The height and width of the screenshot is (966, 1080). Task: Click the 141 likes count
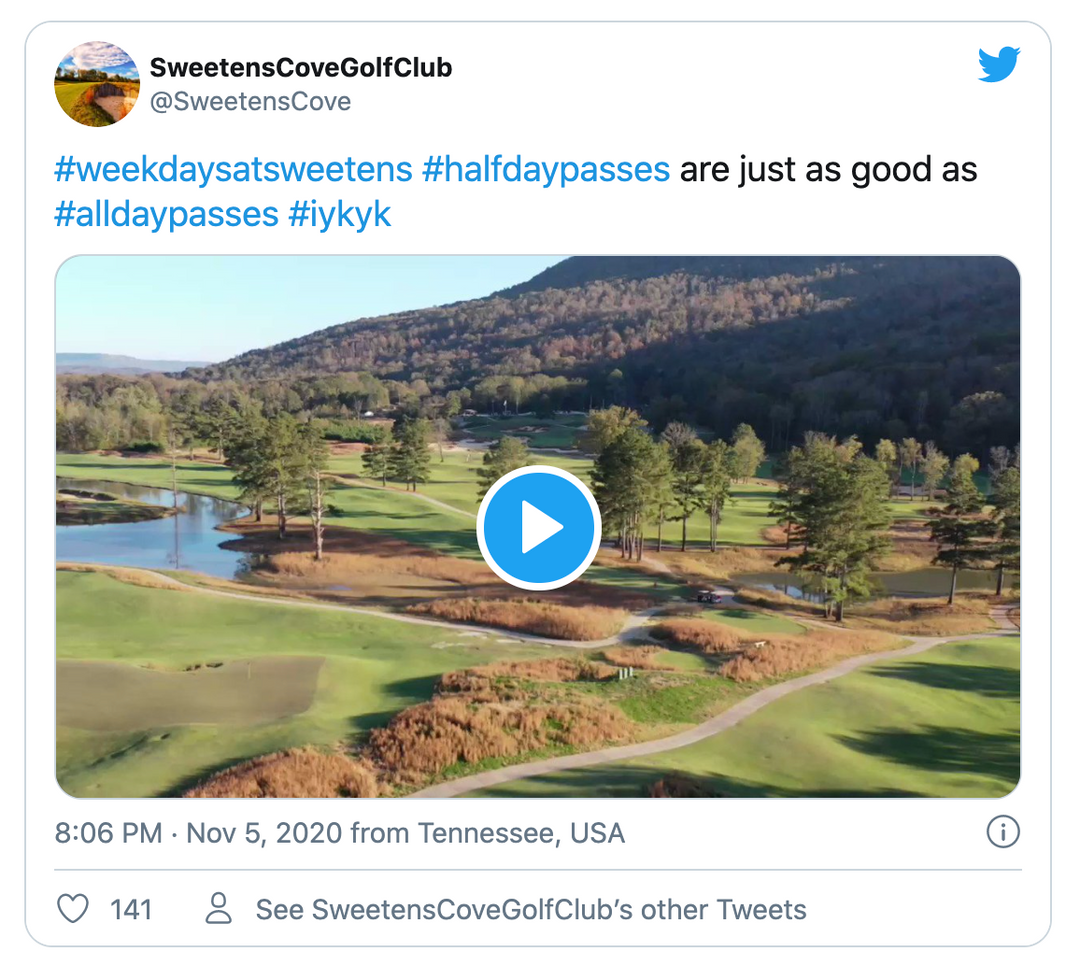coord(131,910)
